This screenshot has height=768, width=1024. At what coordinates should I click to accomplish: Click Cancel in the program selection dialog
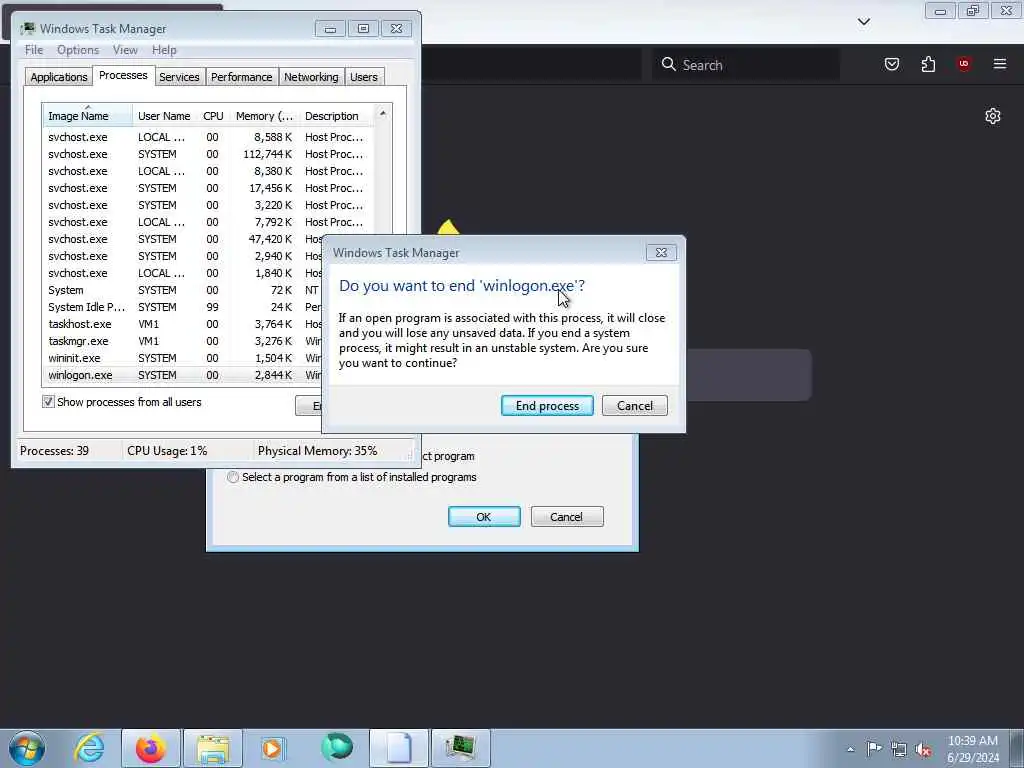pyautogui.click(x=567, y=517)
